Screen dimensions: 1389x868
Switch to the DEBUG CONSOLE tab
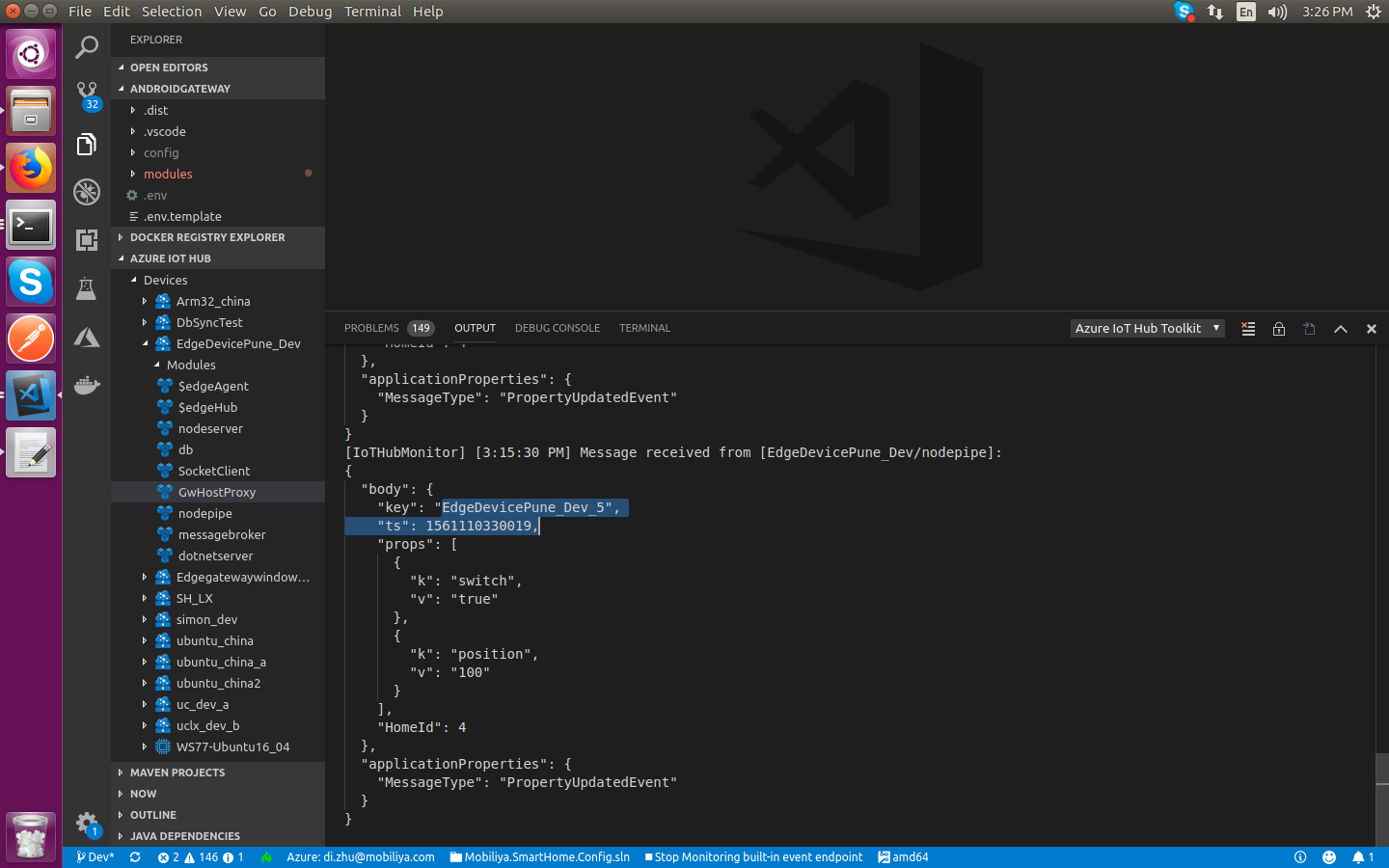[x=558, y=328]
